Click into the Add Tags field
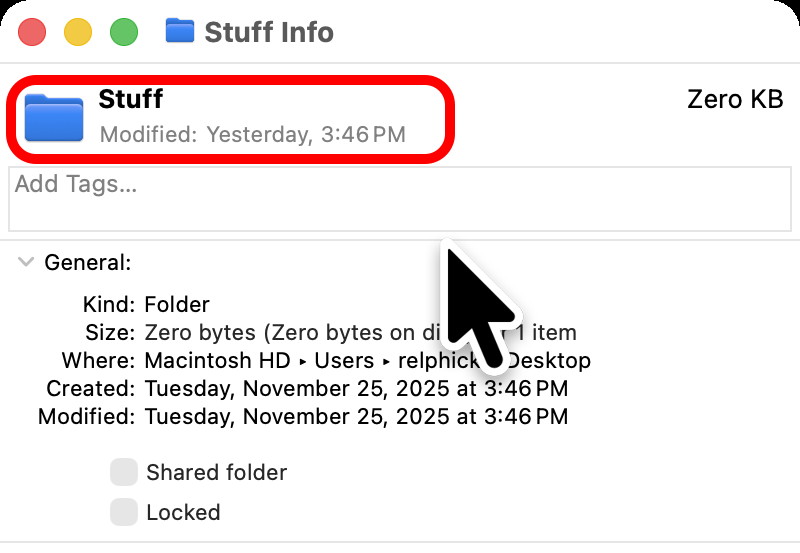Image resolution: width=800 pixels, height=553 pixels. [x=400, y=200]
